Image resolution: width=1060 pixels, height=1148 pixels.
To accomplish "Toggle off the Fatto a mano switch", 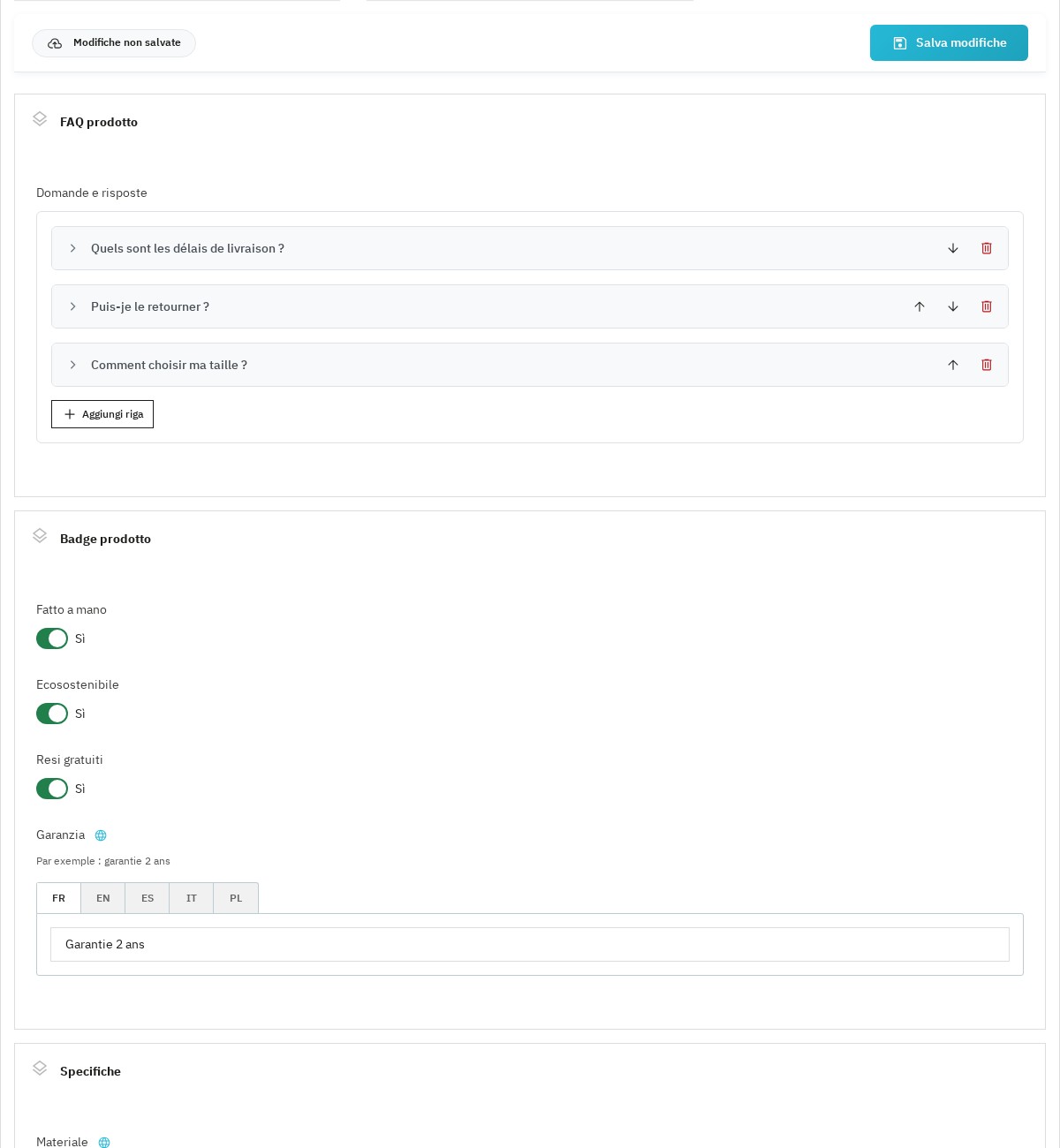I will click(52, 638).
